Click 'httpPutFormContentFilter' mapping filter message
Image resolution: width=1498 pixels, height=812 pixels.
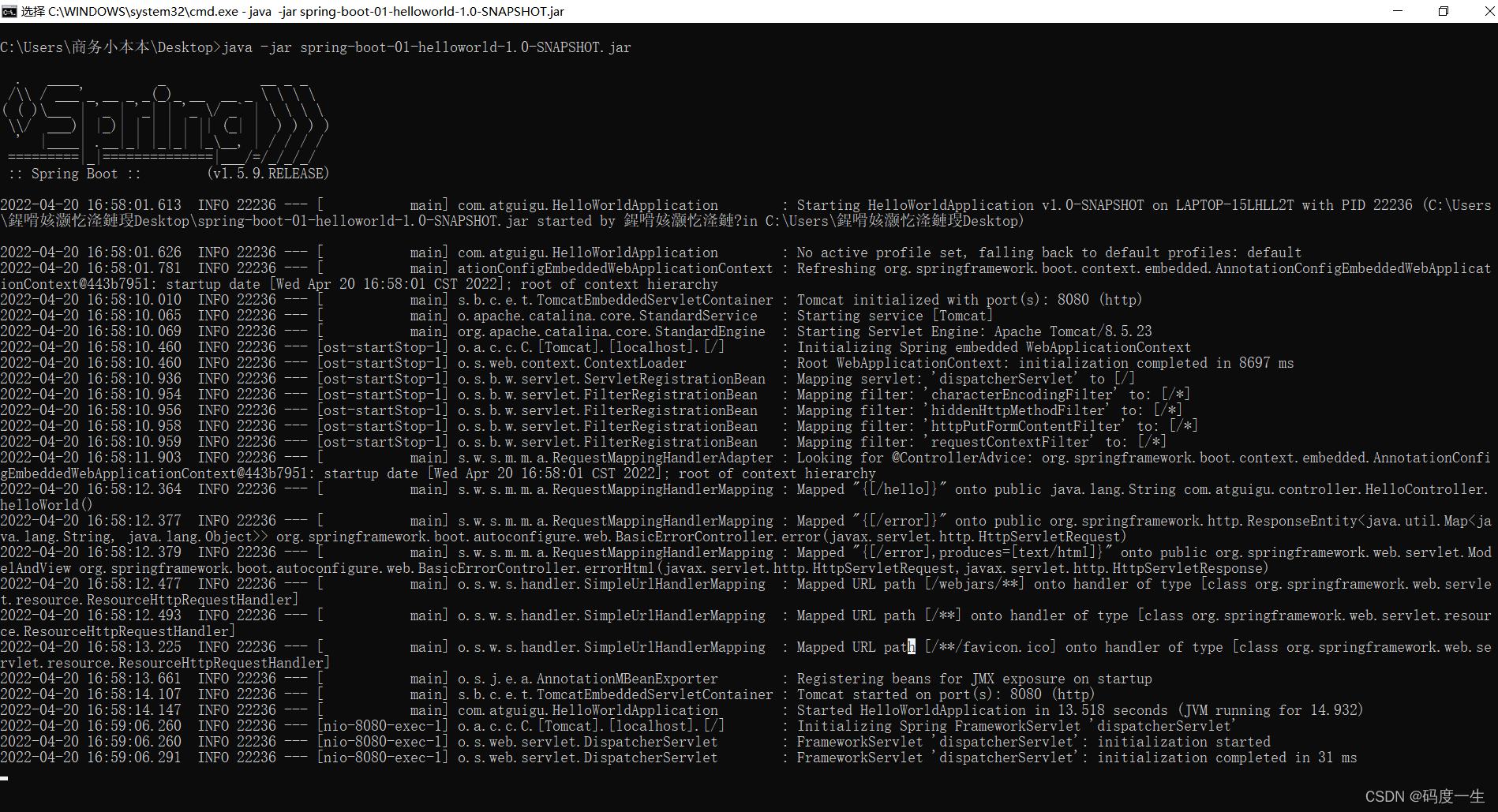coord(998,426)
